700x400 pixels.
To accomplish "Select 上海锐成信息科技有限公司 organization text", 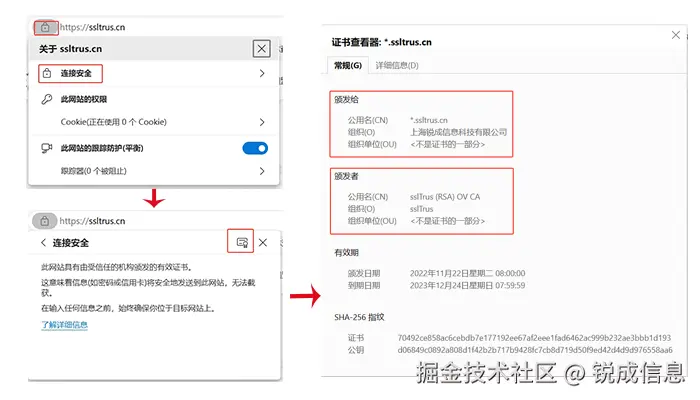I will coord(458,132).
